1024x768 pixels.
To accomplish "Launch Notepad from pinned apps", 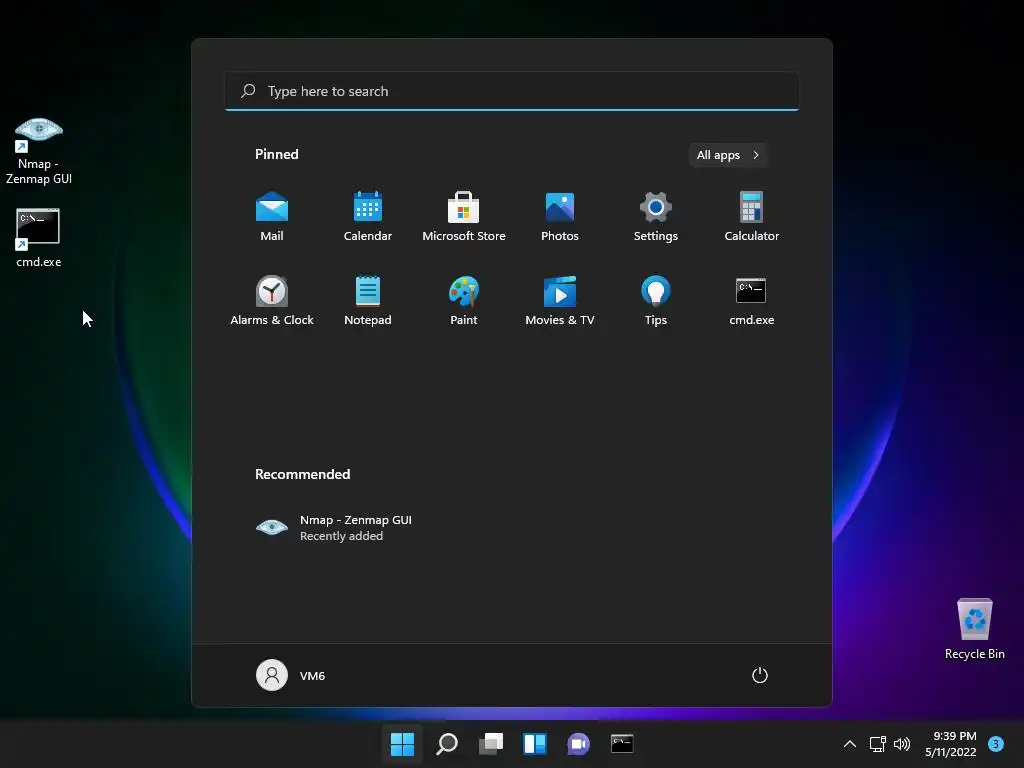I will point(368,300).
